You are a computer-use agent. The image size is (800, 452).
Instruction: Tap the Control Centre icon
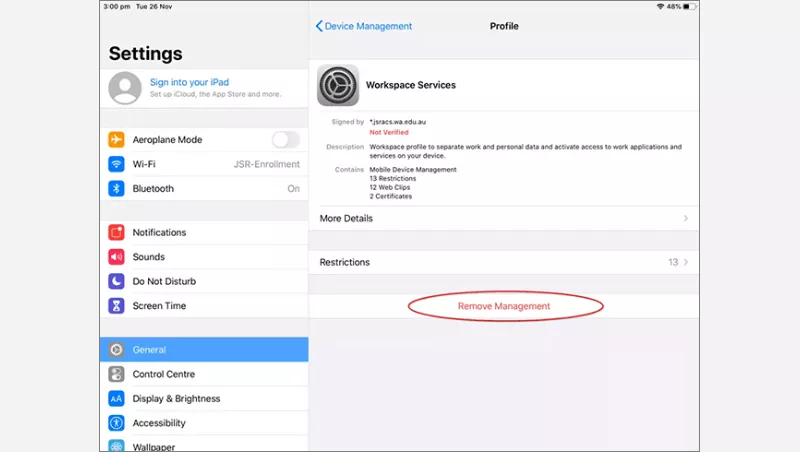pyautogui.click(x=116, y=374)
